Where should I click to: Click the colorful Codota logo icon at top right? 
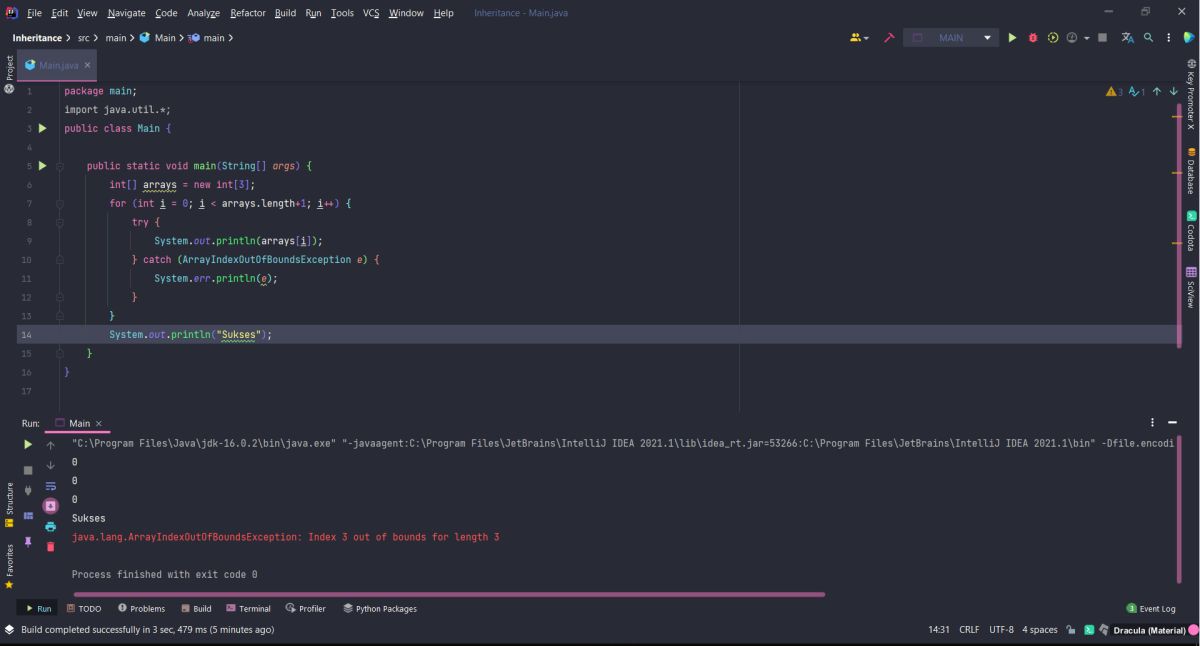pyautogui.click(x=1189, y=38)
